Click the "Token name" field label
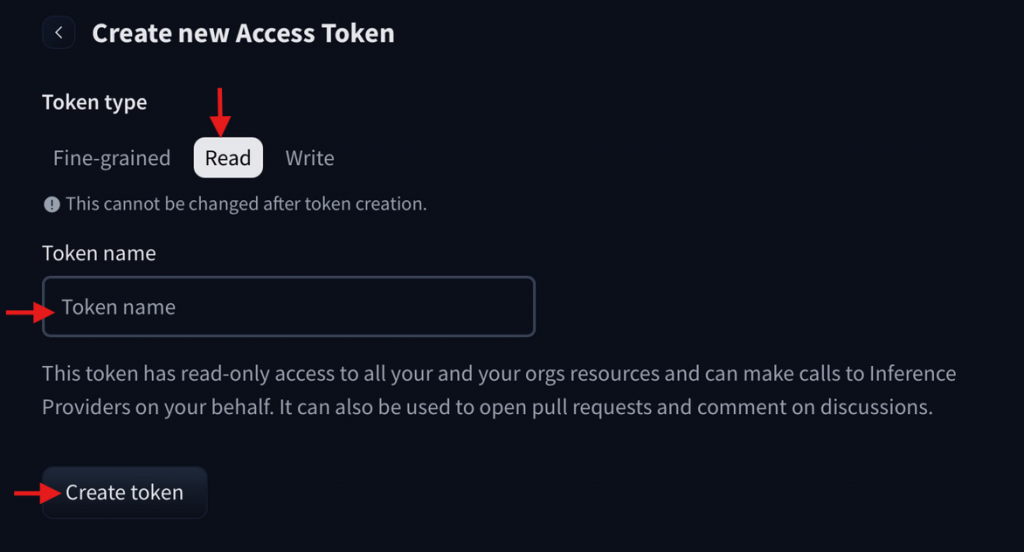The width and height of the screenshot is (1024, 552). pyautogui.click(x=99, y=253)
